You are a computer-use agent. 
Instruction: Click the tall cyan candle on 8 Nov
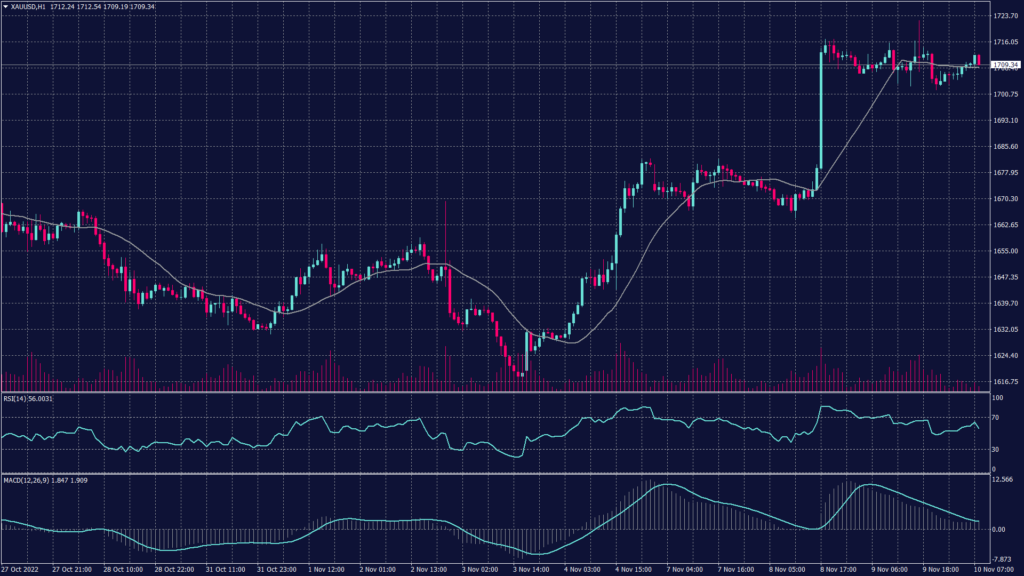pyautogui.click(x=820, y=118)
